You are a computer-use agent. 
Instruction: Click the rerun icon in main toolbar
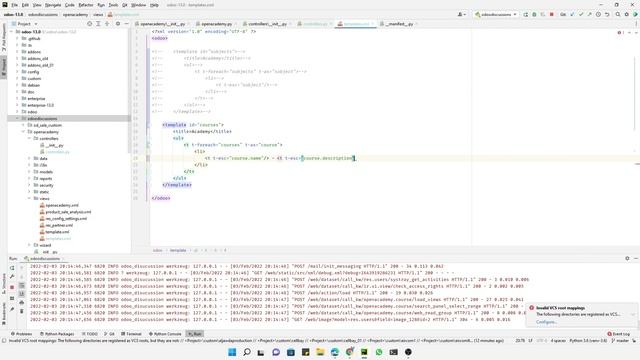point(526,14)
